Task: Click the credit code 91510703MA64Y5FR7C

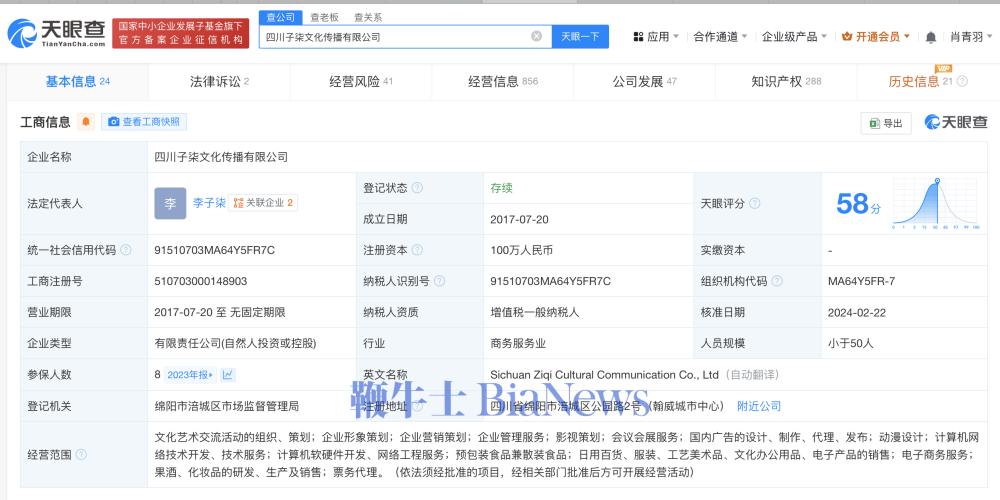Action: (x=214, y=250)
